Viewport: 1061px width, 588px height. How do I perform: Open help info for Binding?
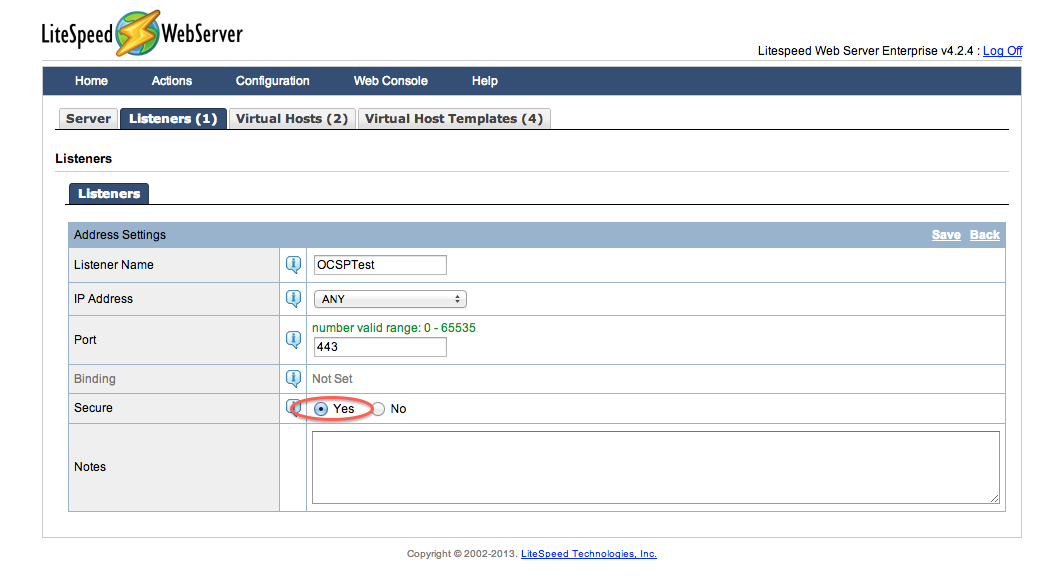point(293,378)
